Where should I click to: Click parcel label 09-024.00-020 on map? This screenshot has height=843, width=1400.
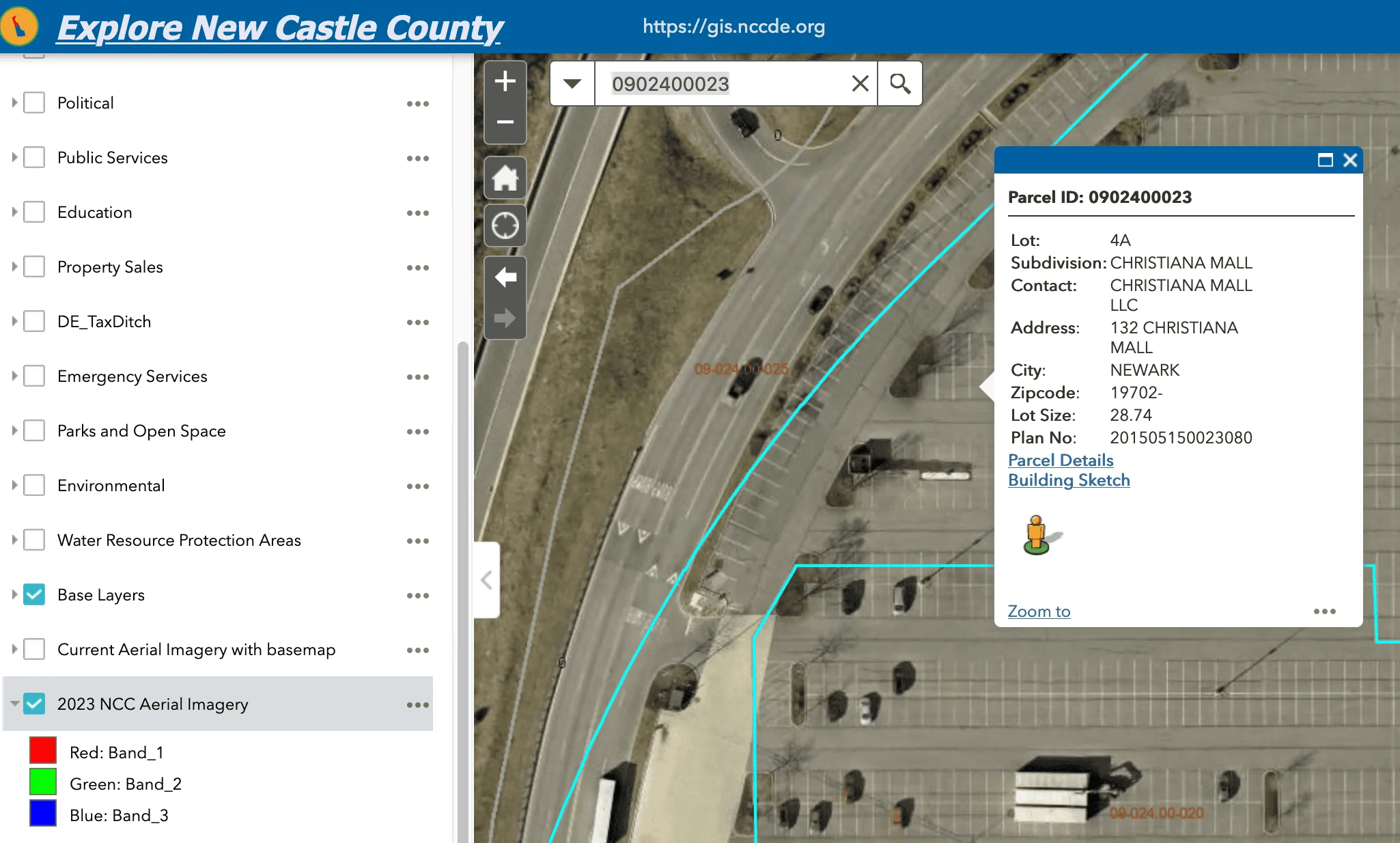[x=1156, y=813]
